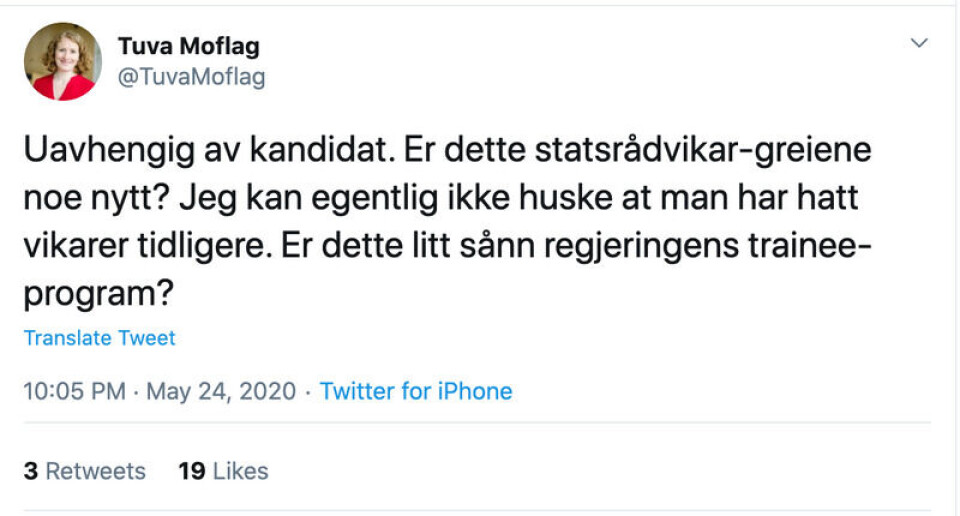
Task: Open the Twitter for iPhone source link
Action: coord(416,391)
